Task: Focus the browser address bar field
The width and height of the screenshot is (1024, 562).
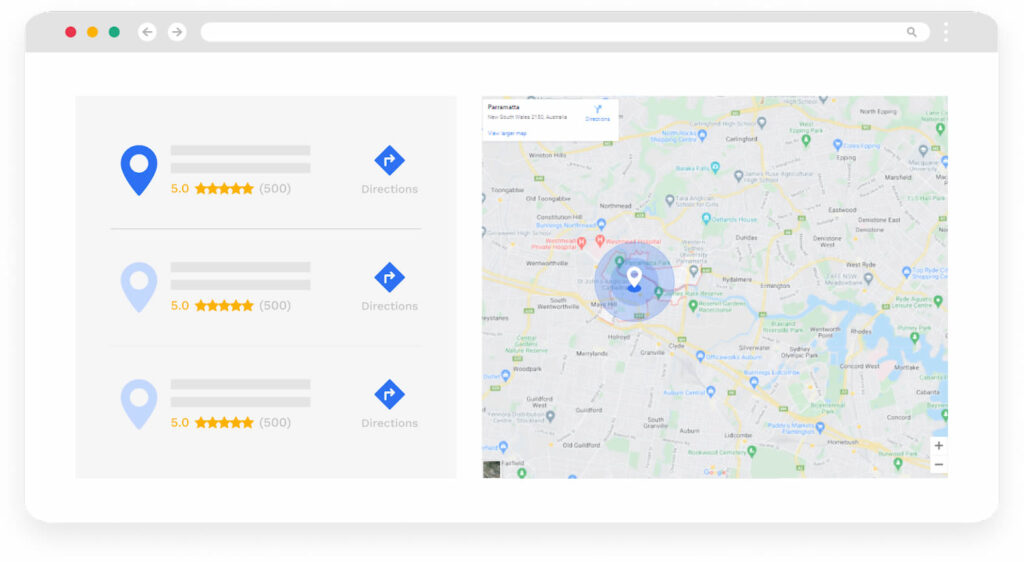Action: tap(565, 32)
